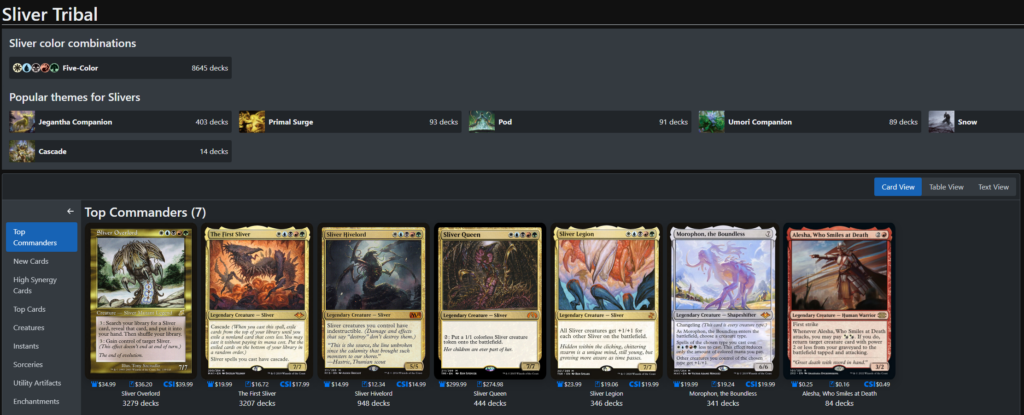Image resolution: width=1024 pixels, height=415 pixels.
Task: Switch to Table View
Action: (x=946, y=187)
